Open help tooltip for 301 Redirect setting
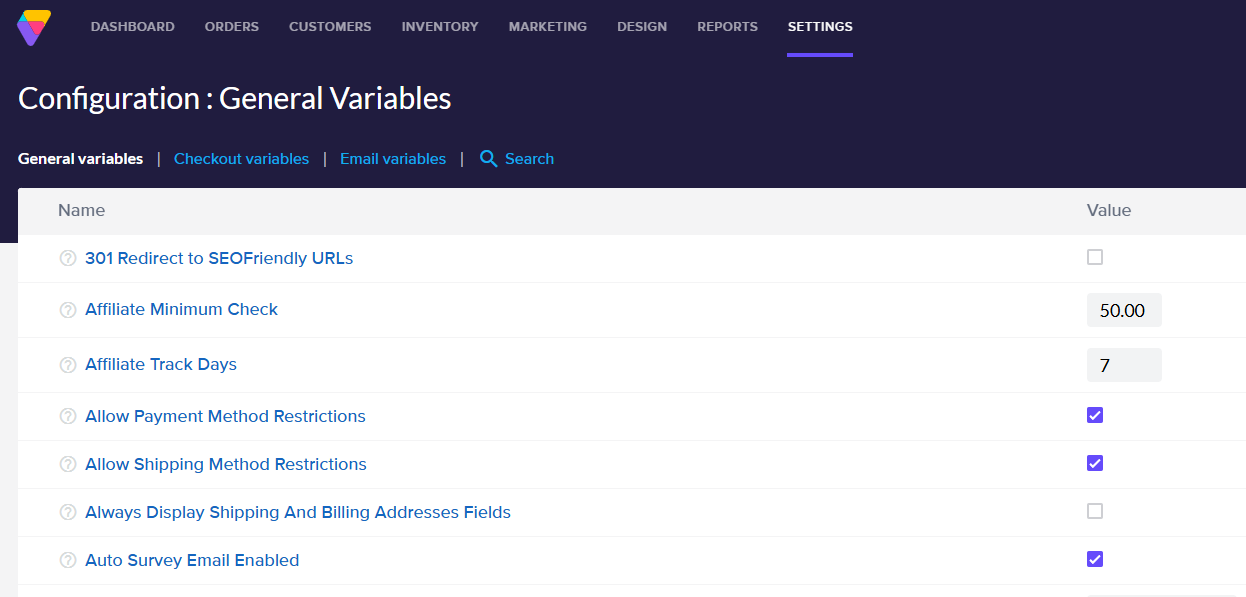Viewport: 1246px width, 597px height. click(67, 257)
